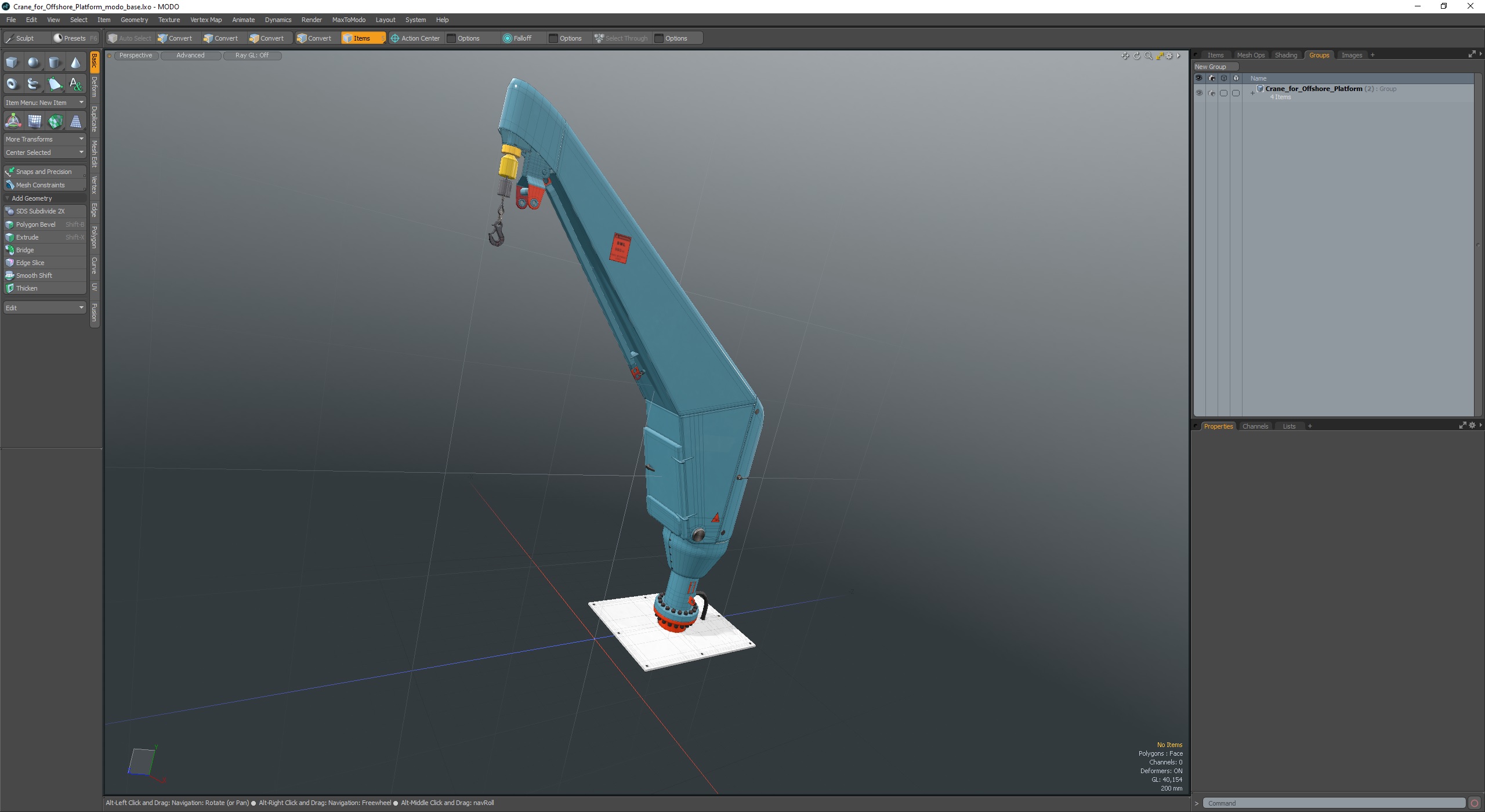
Task: Select the Transform tool icon
Action: coord(13,121)
